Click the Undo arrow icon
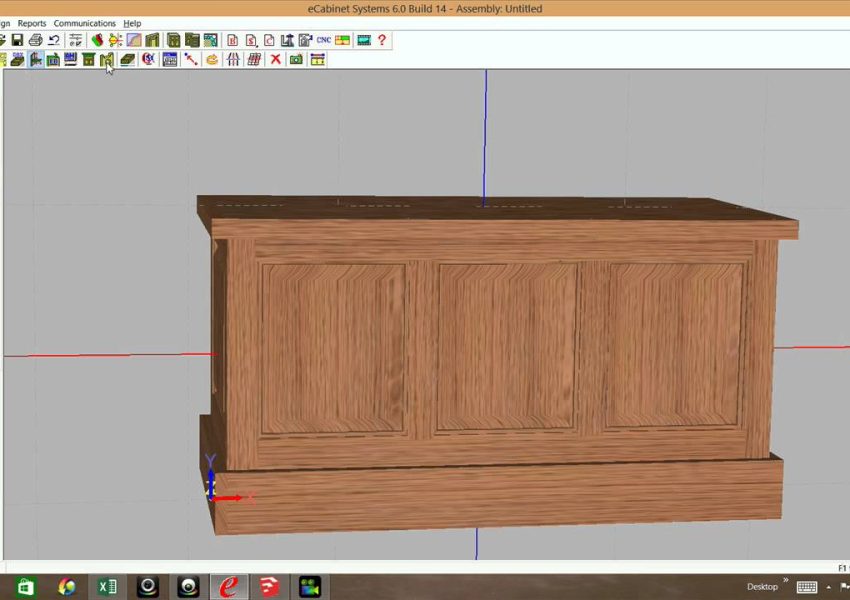The width and height of the screenshot is (850, 600). (54, 40)
